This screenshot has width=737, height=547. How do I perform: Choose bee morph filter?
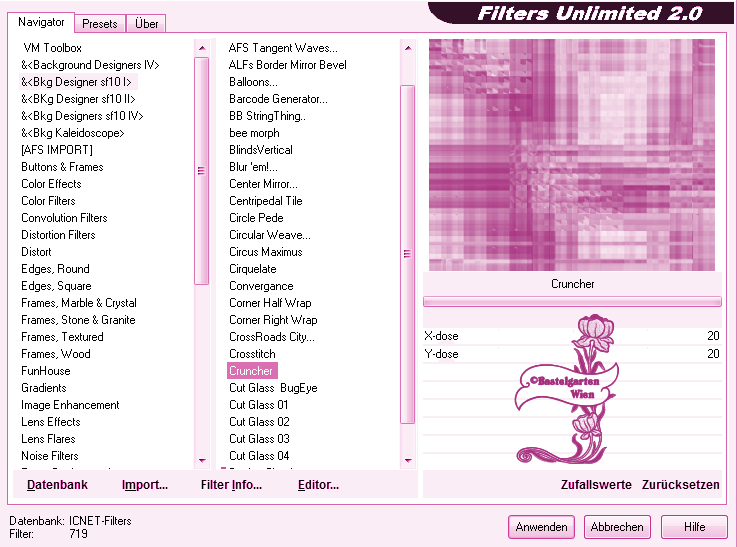254,133
